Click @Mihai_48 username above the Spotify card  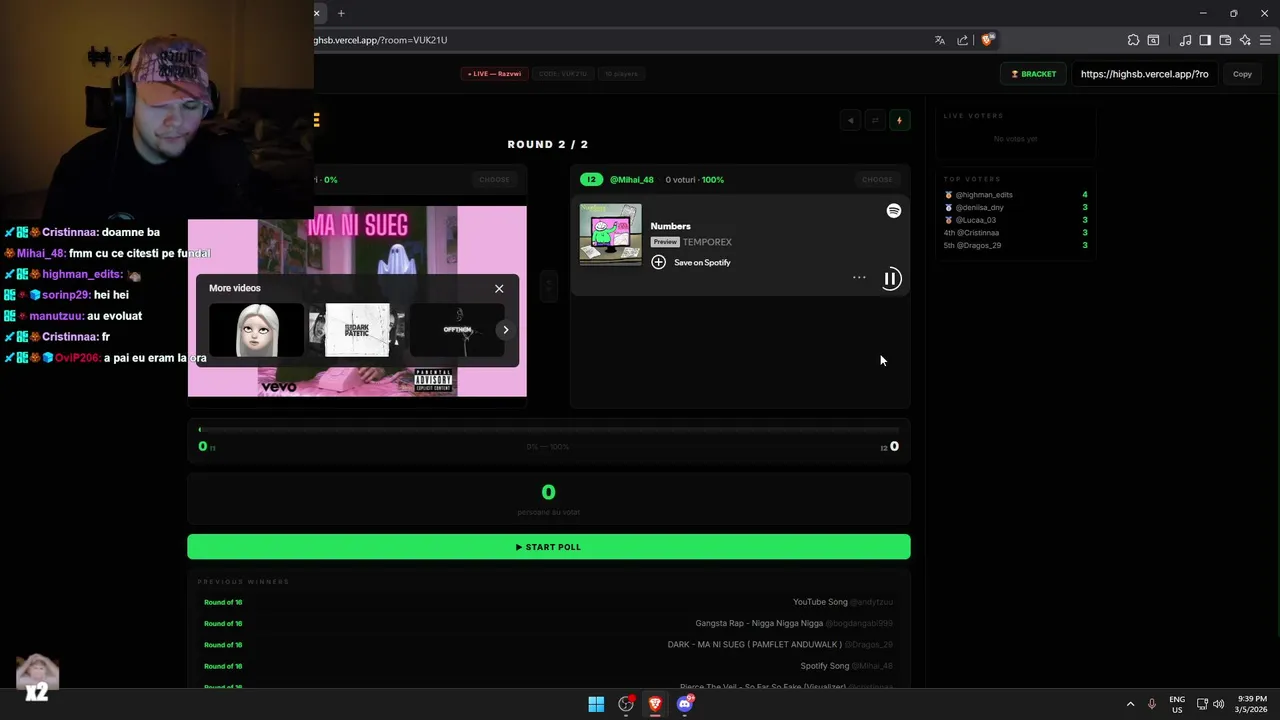tap(631, 180)
